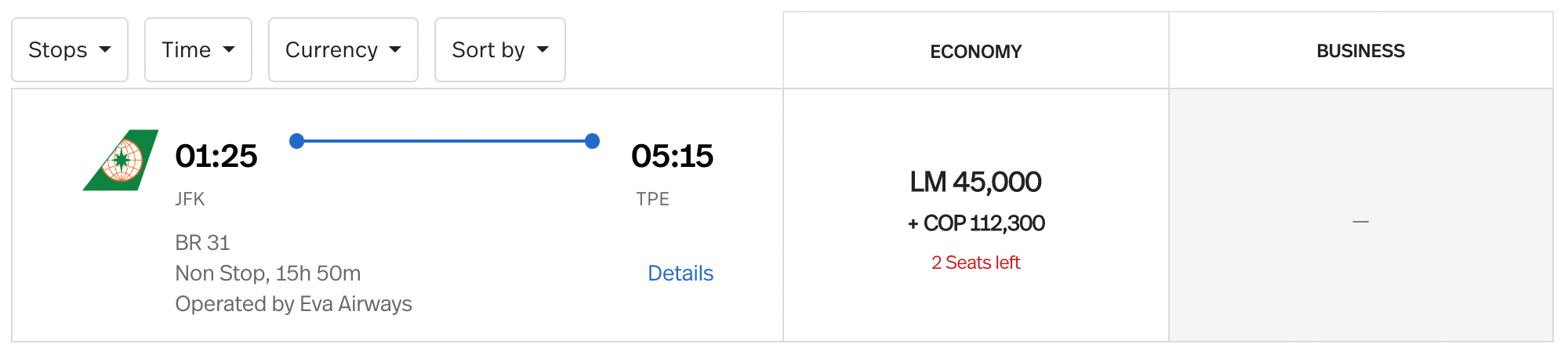
Task: Click the unavailable Business fare cell
Action: [x=1361, y=215]
